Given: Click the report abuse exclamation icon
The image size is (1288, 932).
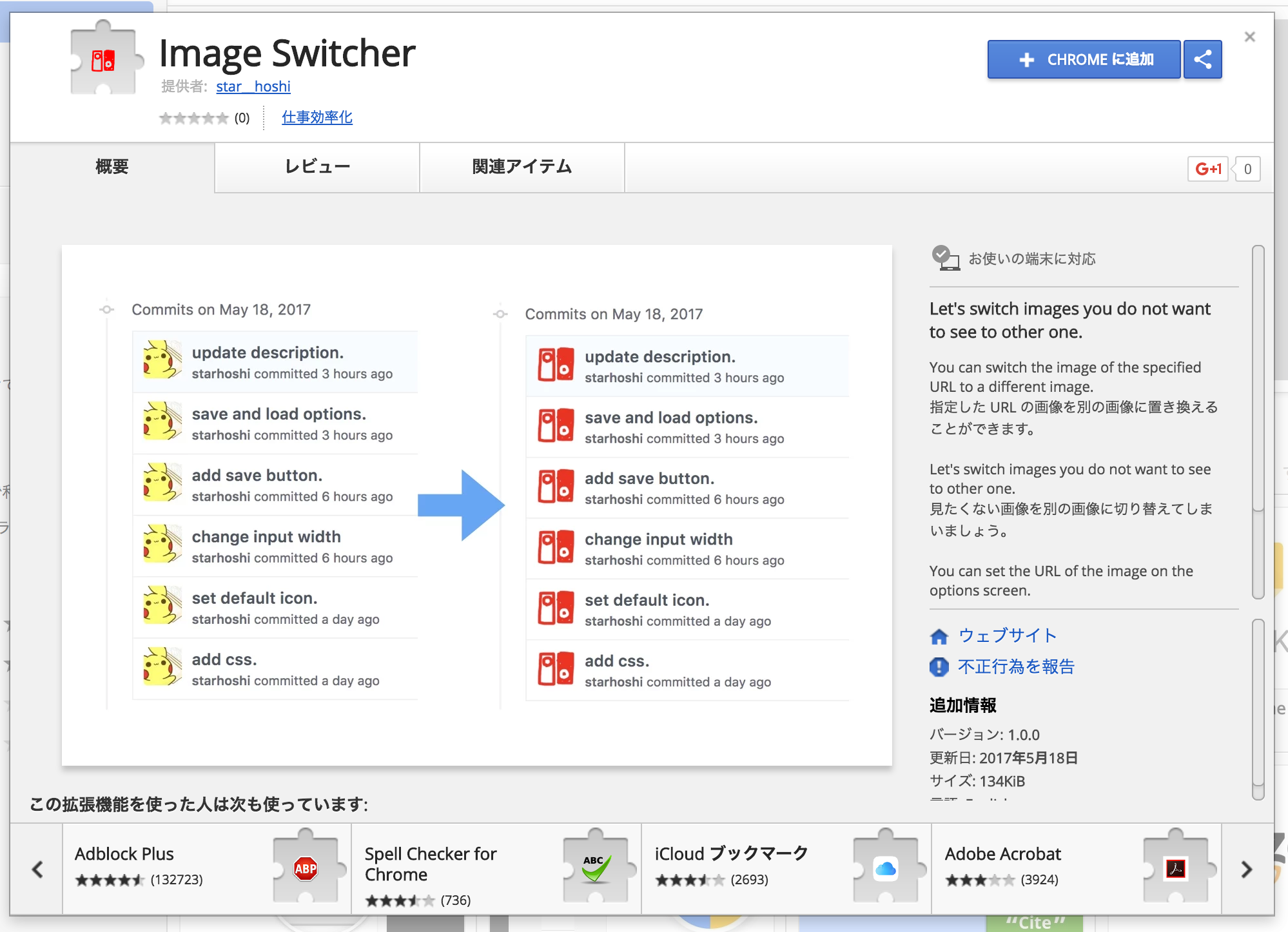Looking at the screenshot, I should click(939, 666).
